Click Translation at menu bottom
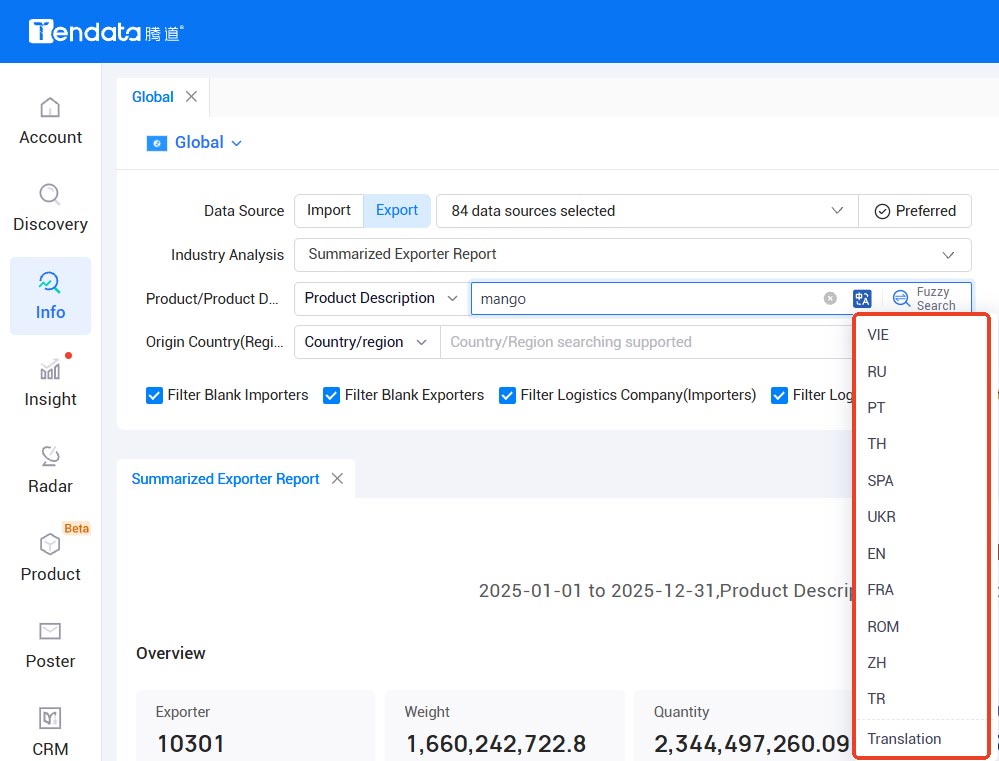This screenshot has width=999, height=761. 904,739
